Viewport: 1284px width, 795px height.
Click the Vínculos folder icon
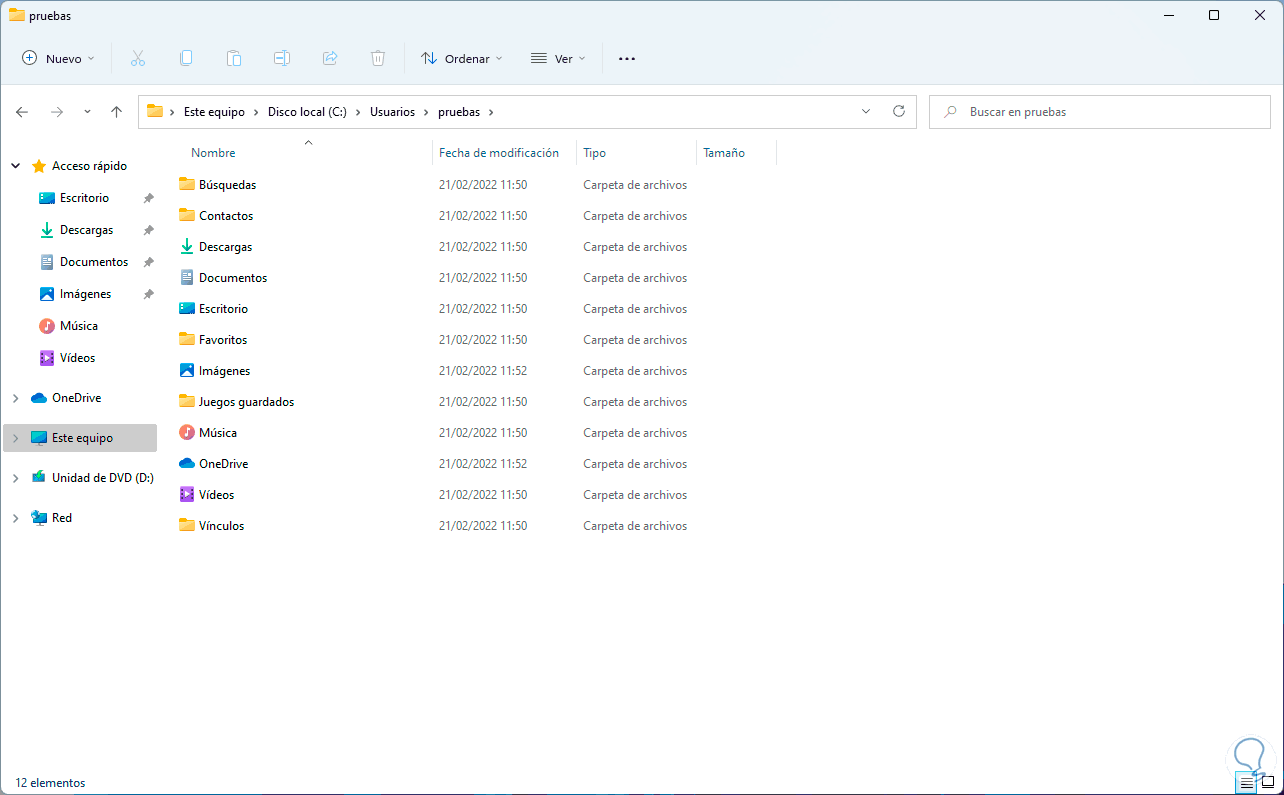(x=186, y=525)
